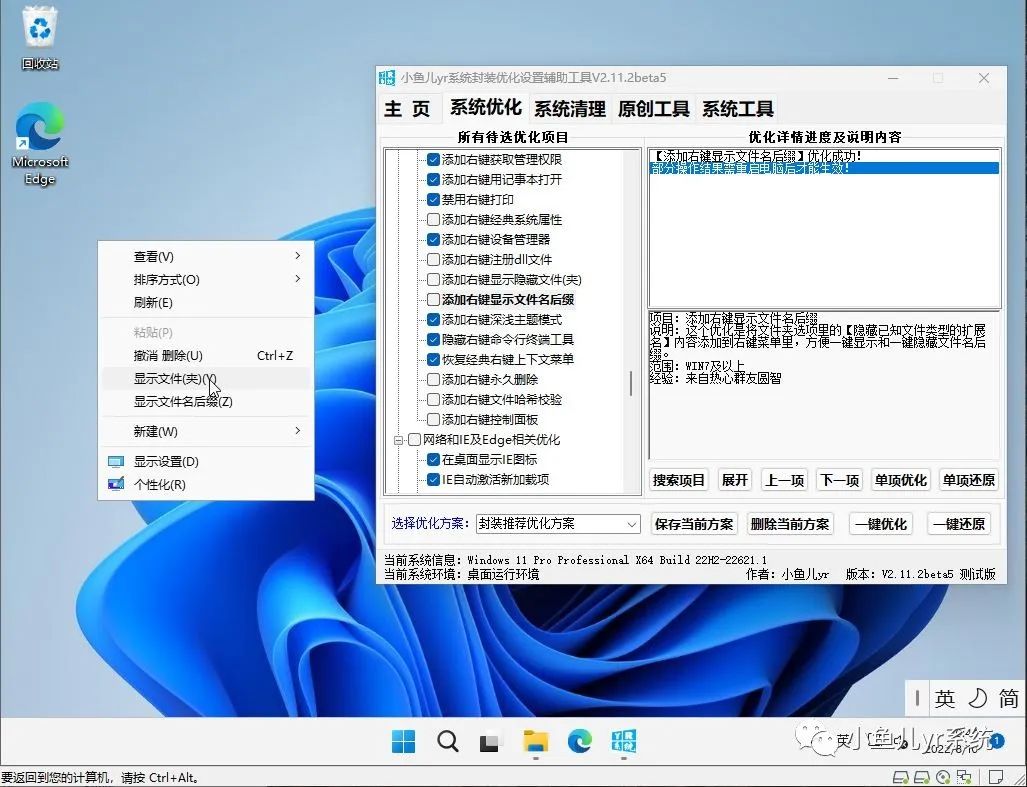Click the 展开 button
The image size is (1027, 787).
coord(734,480)
